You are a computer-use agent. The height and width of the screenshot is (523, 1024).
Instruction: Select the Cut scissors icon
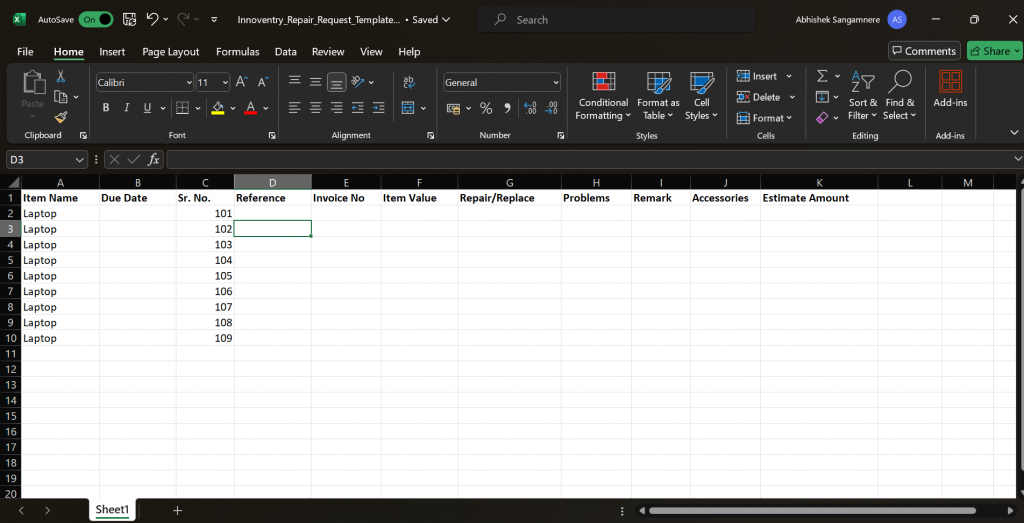click(x=61, y=76)
